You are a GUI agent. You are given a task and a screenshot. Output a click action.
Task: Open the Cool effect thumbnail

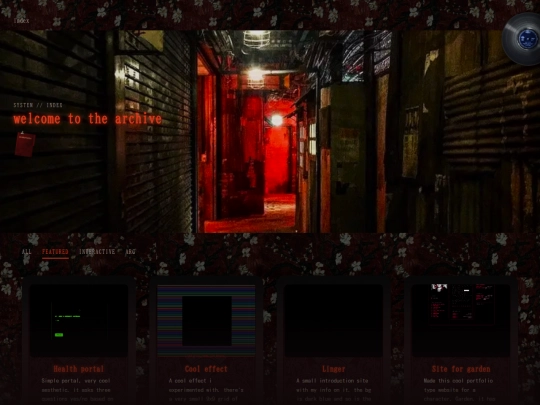tap(206, 321)
